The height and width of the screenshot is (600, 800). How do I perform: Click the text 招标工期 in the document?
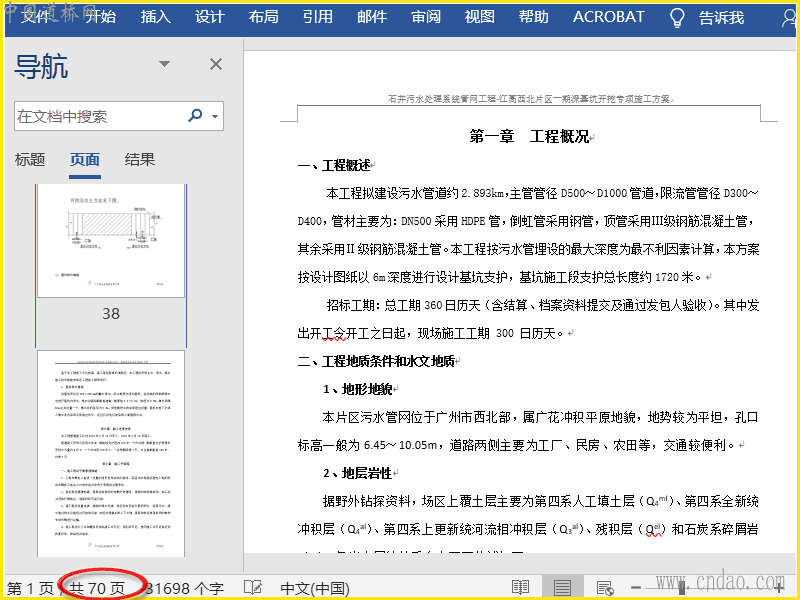[351, 305]
